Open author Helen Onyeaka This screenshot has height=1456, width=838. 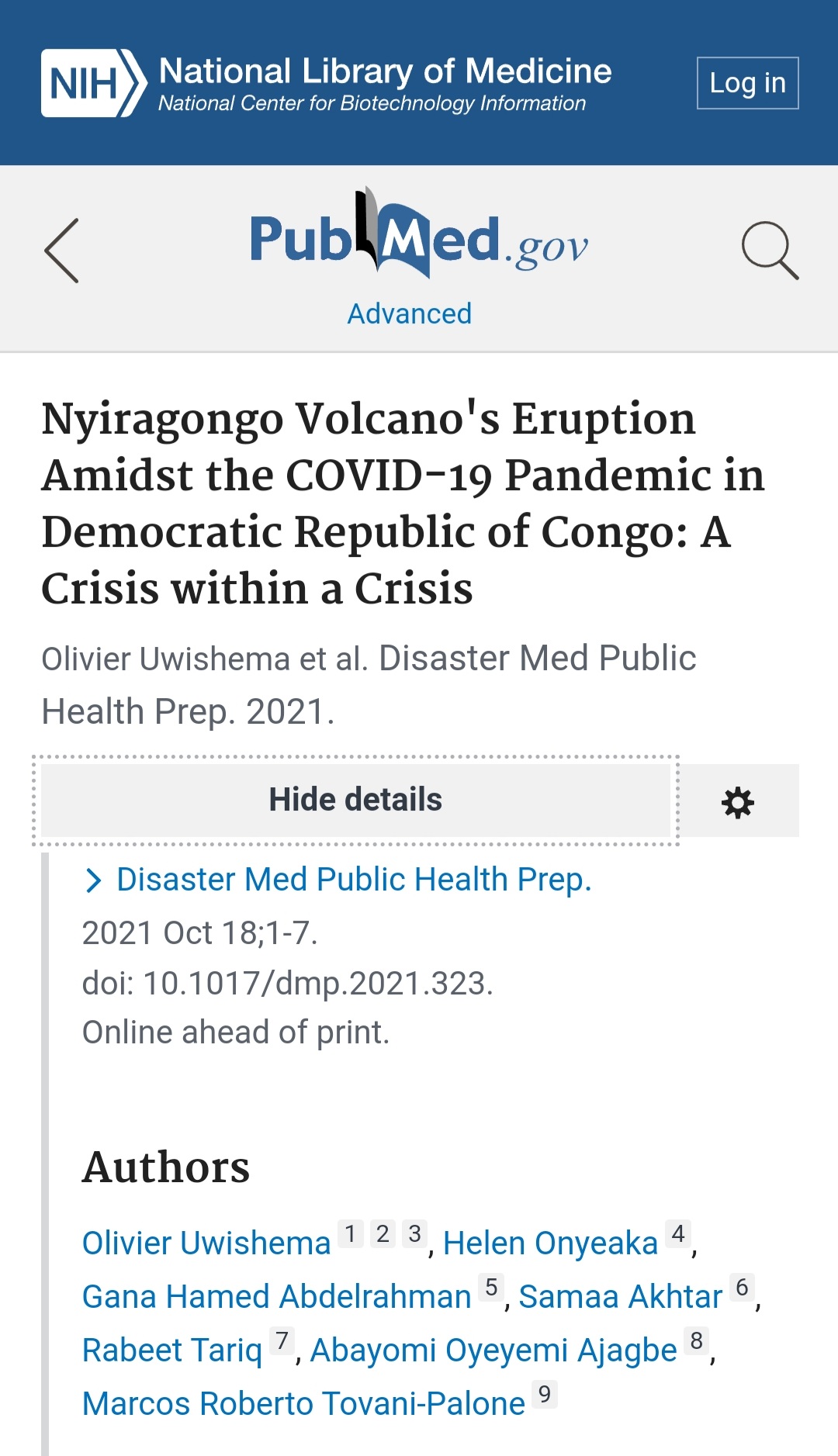[x=550, y=1243]
